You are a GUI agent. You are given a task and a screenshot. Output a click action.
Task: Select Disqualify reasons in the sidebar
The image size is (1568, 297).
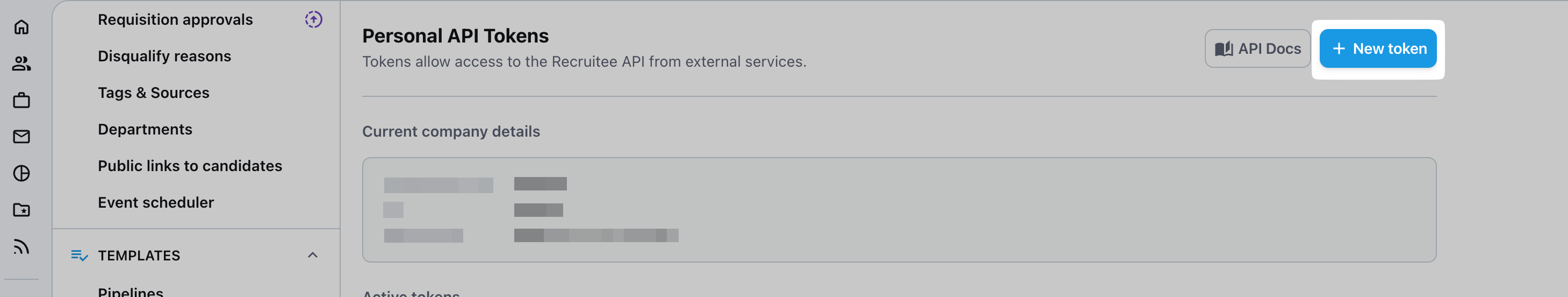point(164,56)
